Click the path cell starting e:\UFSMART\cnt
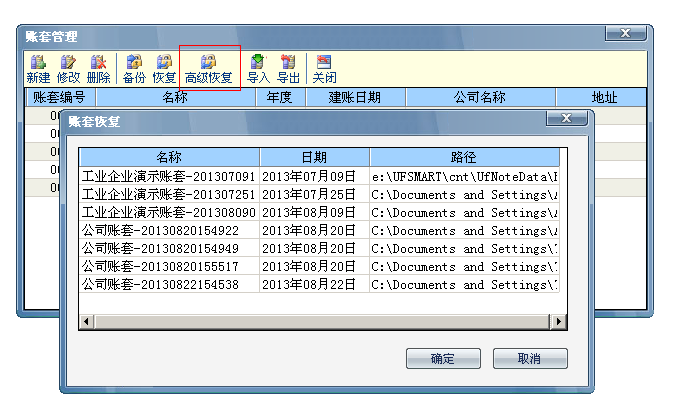 tap(464, 176)
